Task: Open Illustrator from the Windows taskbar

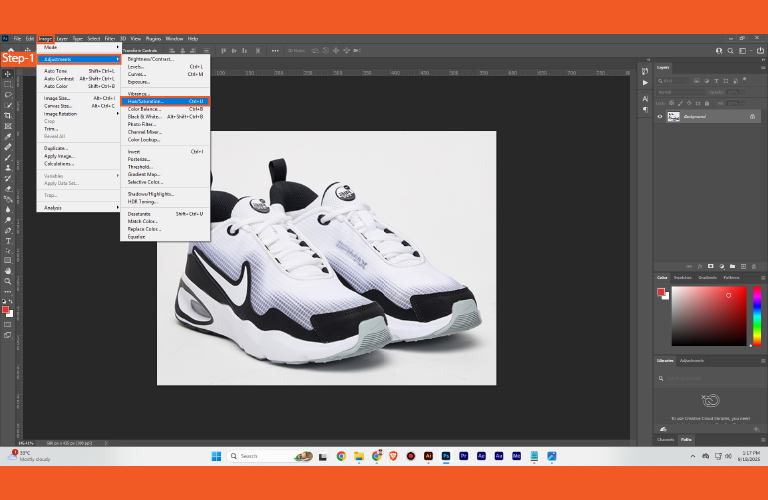Action: point(428,455)
